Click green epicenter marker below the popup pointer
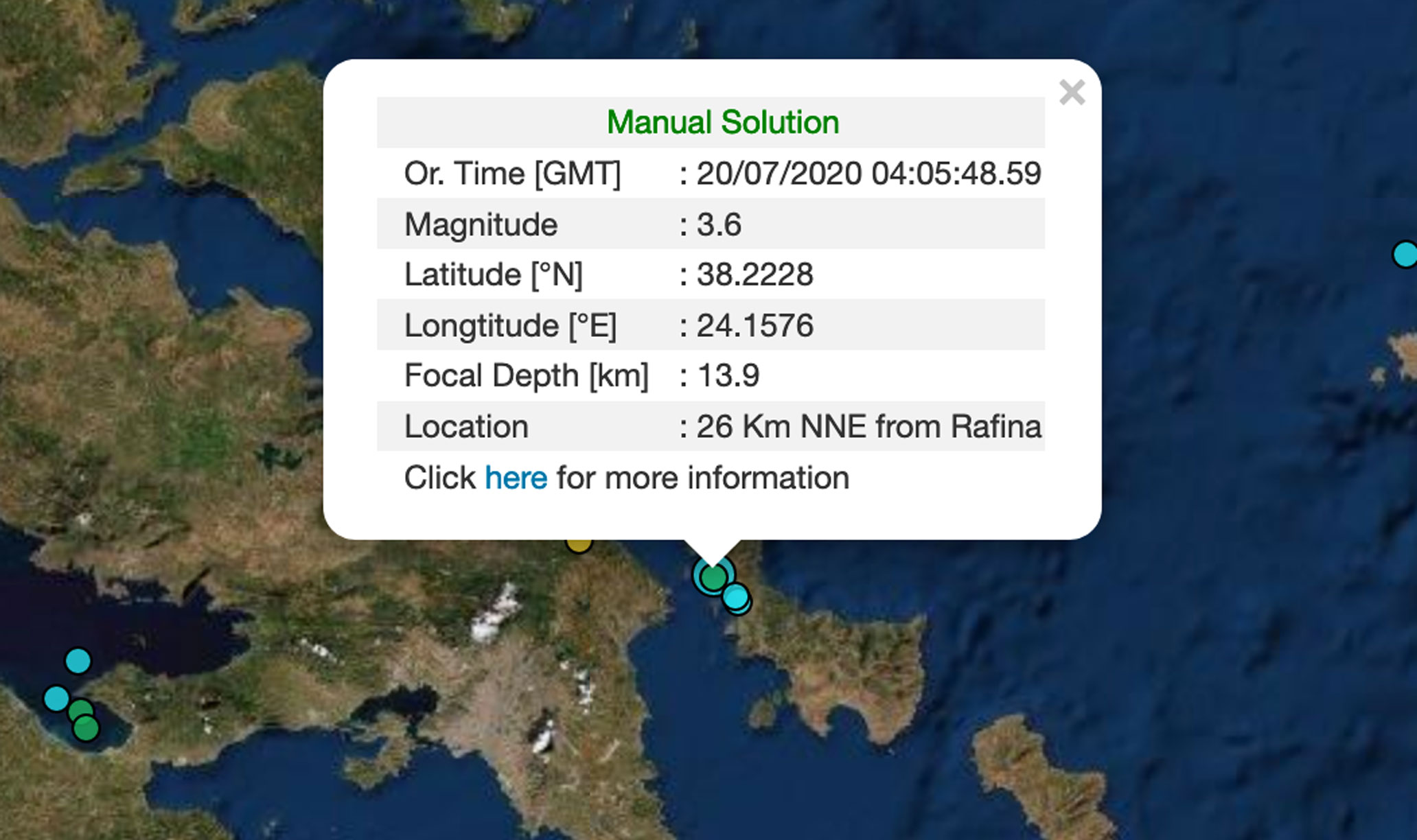Screen dimensions: 1417x840 point(714,577)
